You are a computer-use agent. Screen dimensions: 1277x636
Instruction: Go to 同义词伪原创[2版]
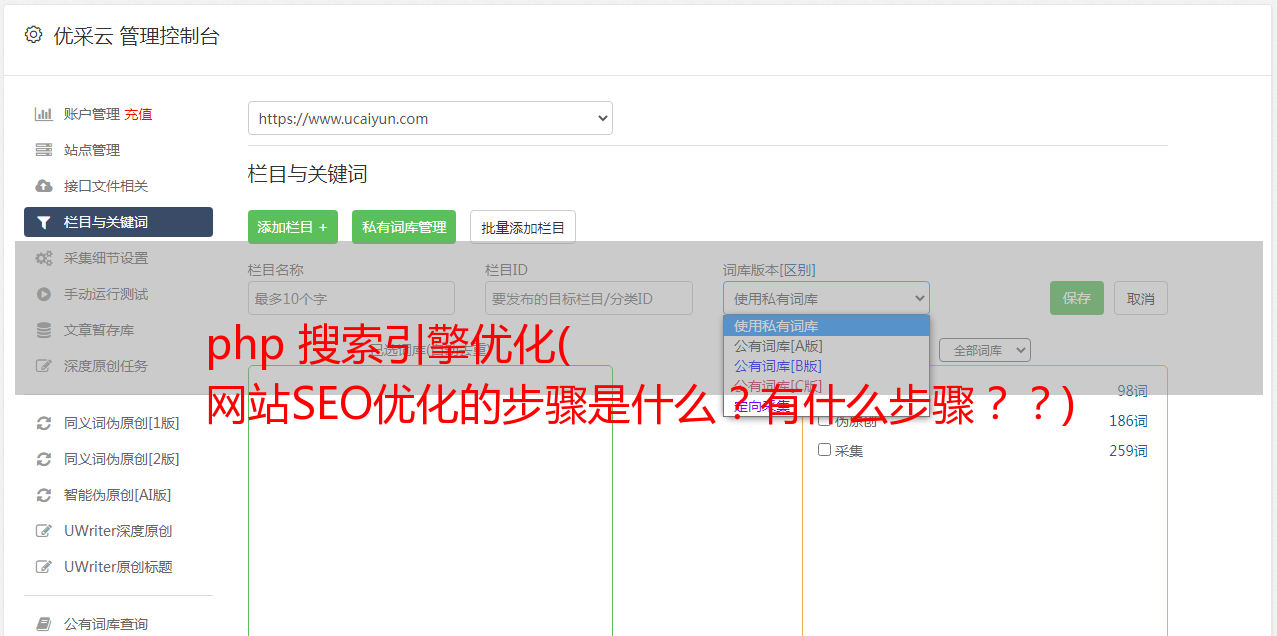(118, 459)
